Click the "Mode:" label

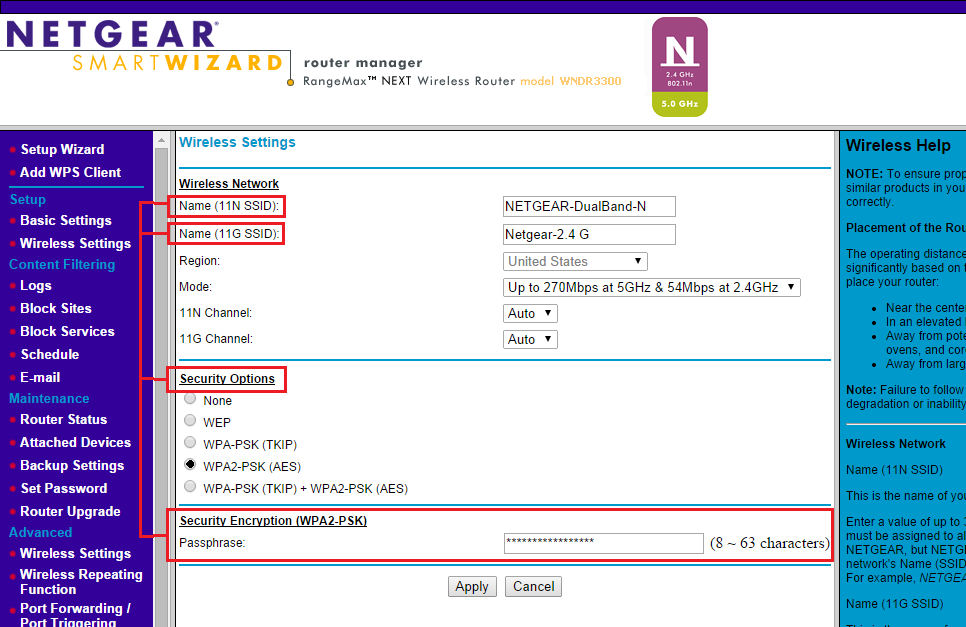pyautogui.click(x=195, y=287)
